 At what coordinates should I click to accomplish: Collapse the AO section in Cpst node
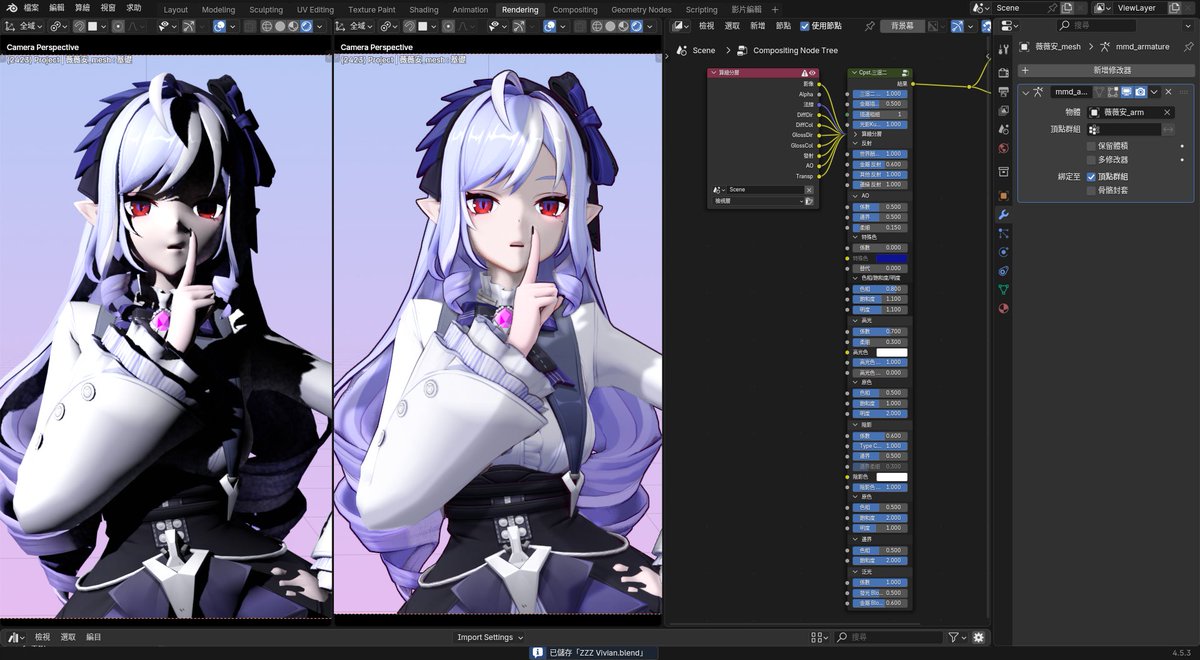(853, 195)
